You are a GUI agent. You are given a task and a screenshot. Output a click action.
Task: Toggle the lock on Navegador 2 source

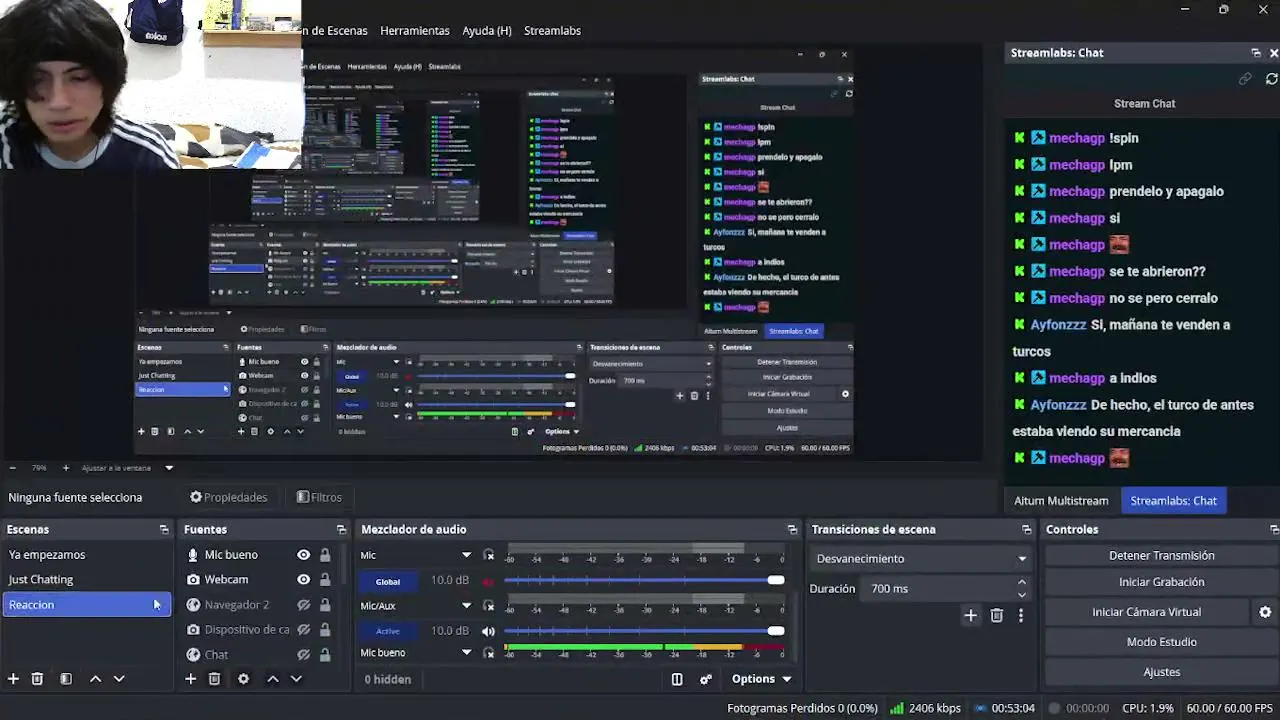pyautogui.click(x=325, y=605)
